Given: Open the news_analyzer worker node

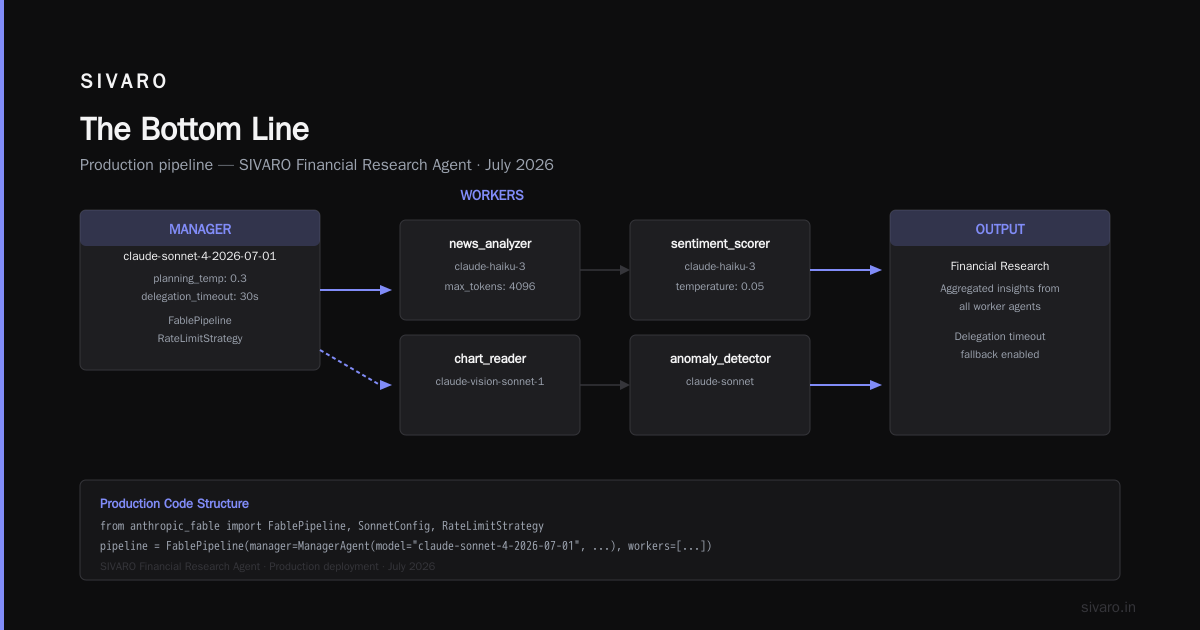Looking at the screenshot, I should pyautogui.click(x=490, y=270).
